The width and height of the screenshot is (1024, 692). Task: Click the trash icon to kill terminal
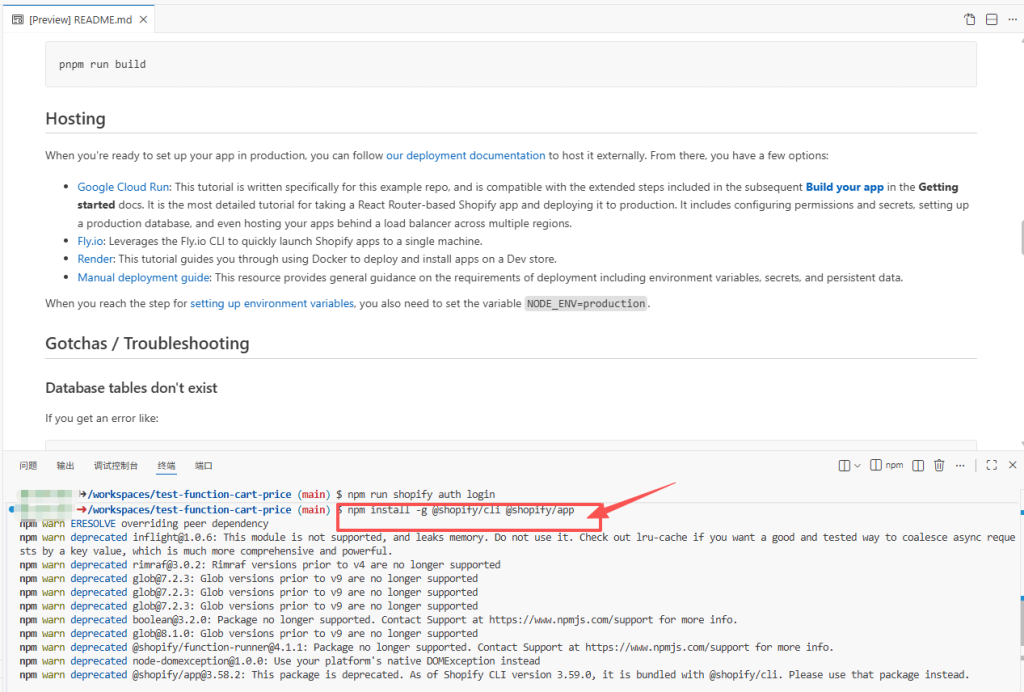point(939,465)
